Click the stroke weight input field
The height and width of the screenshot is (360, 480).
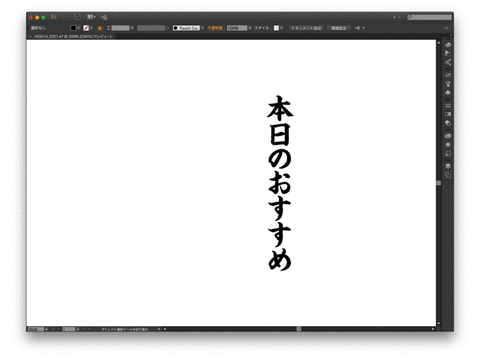coord(120,28)
